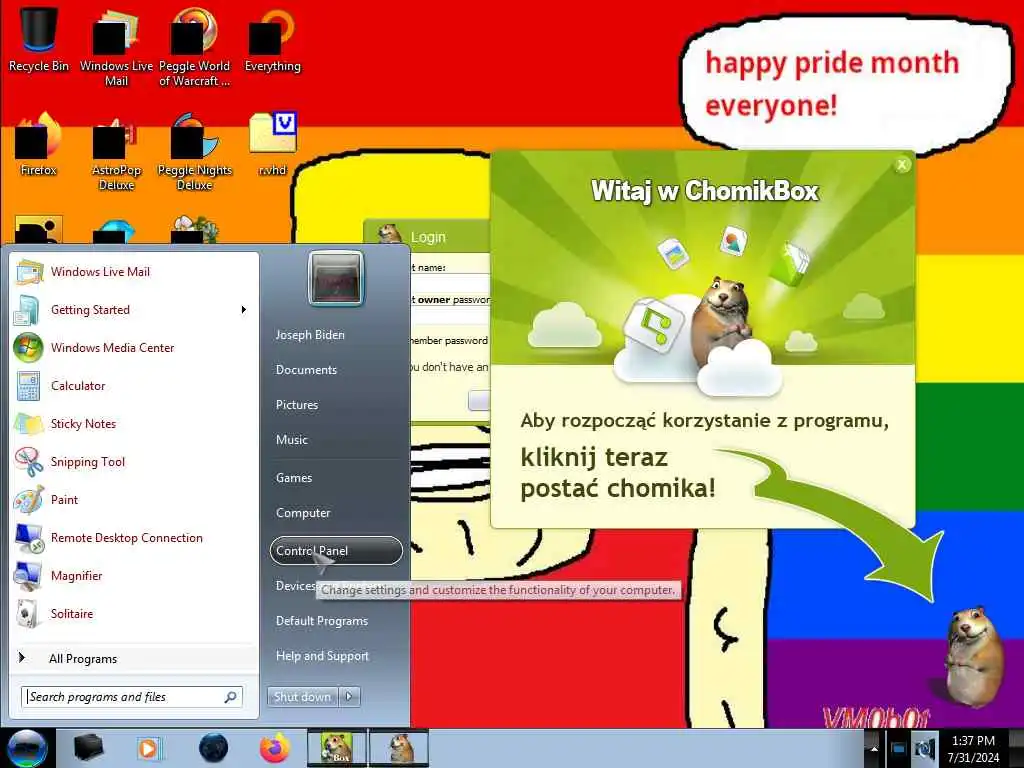Click the Getting Started icon
The width and height of the screenshot is (1024, 768).
point(27,310)
